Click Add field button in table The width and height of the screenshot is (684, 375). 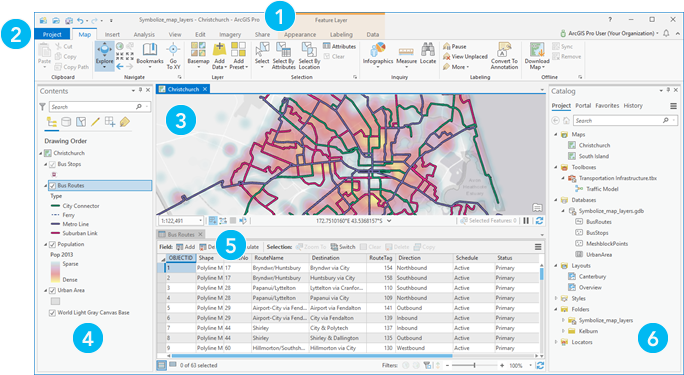point(185,247)
